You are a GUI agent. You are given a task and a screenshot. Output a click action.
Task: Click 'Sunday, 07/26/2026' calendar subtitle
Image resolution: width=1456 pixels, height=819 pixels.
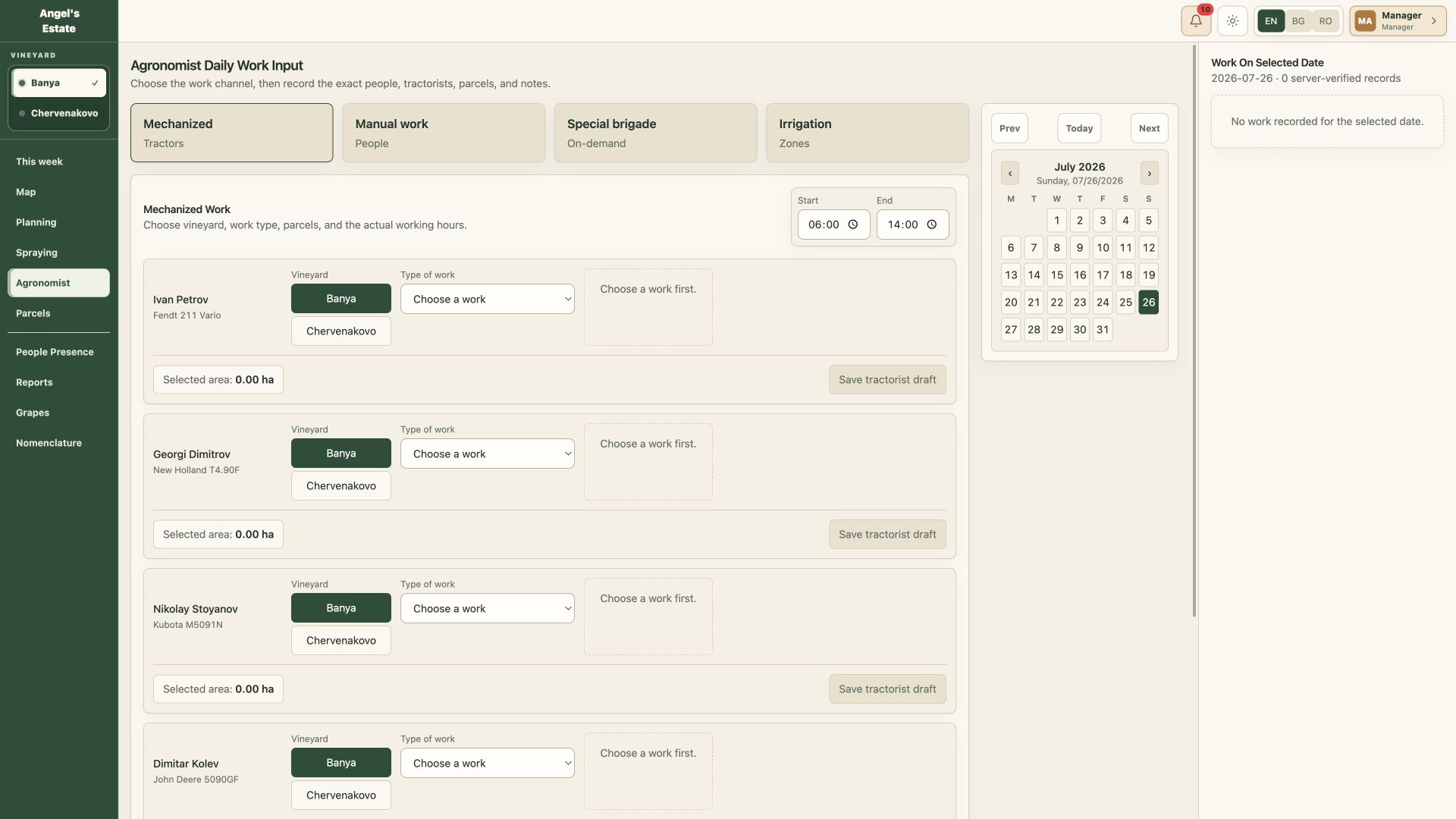pos(1079,181)
